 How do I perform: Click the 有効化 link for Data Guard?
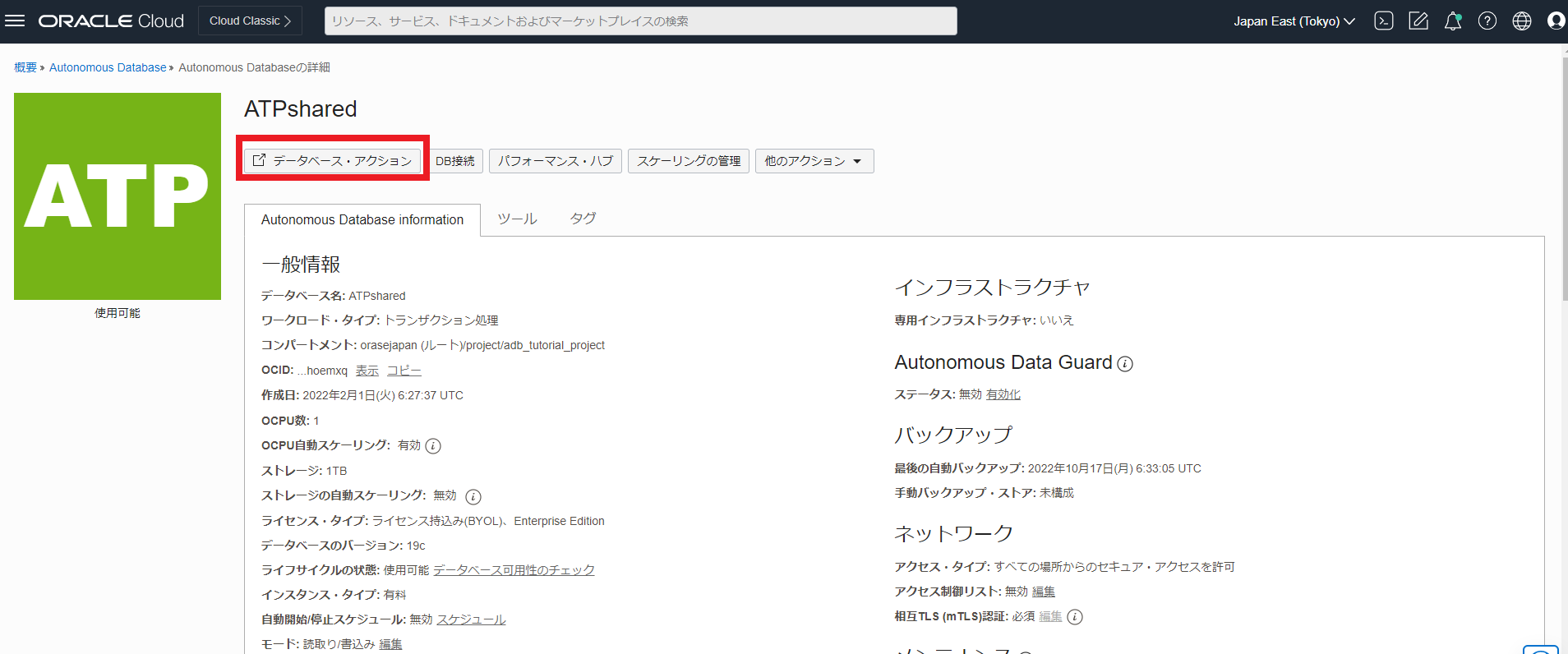(x=1003, y=394)
